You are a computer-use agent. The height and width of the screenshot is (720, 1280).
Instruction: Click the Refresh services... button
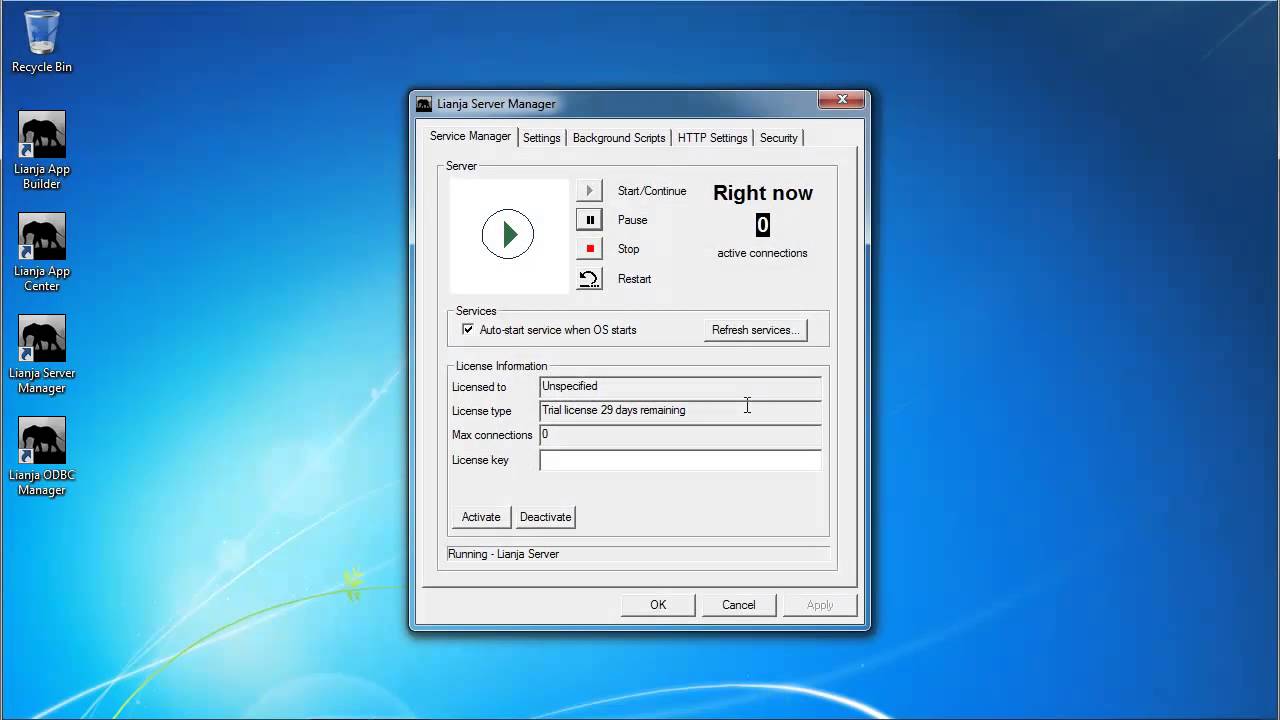point(755,330)
